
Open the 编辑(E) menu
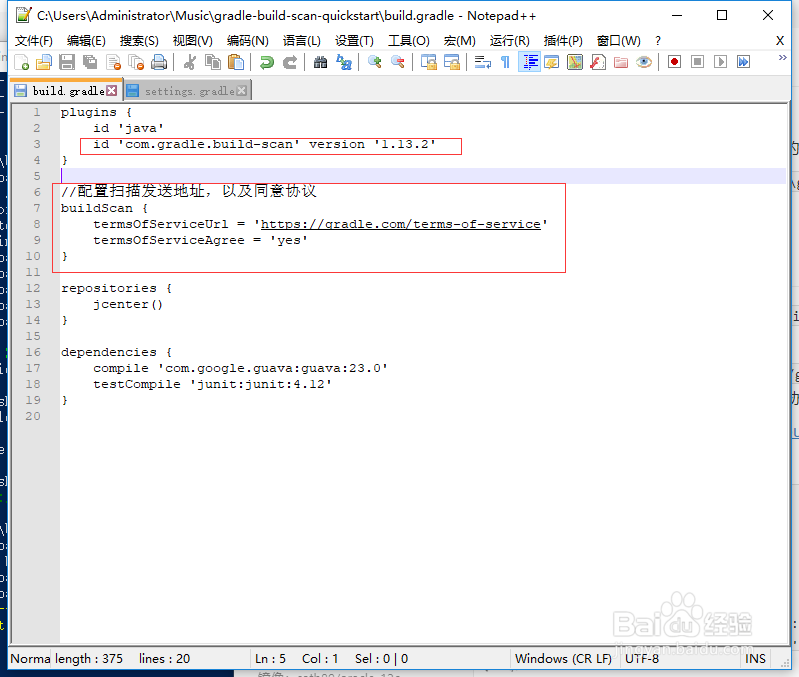(86, 41)
